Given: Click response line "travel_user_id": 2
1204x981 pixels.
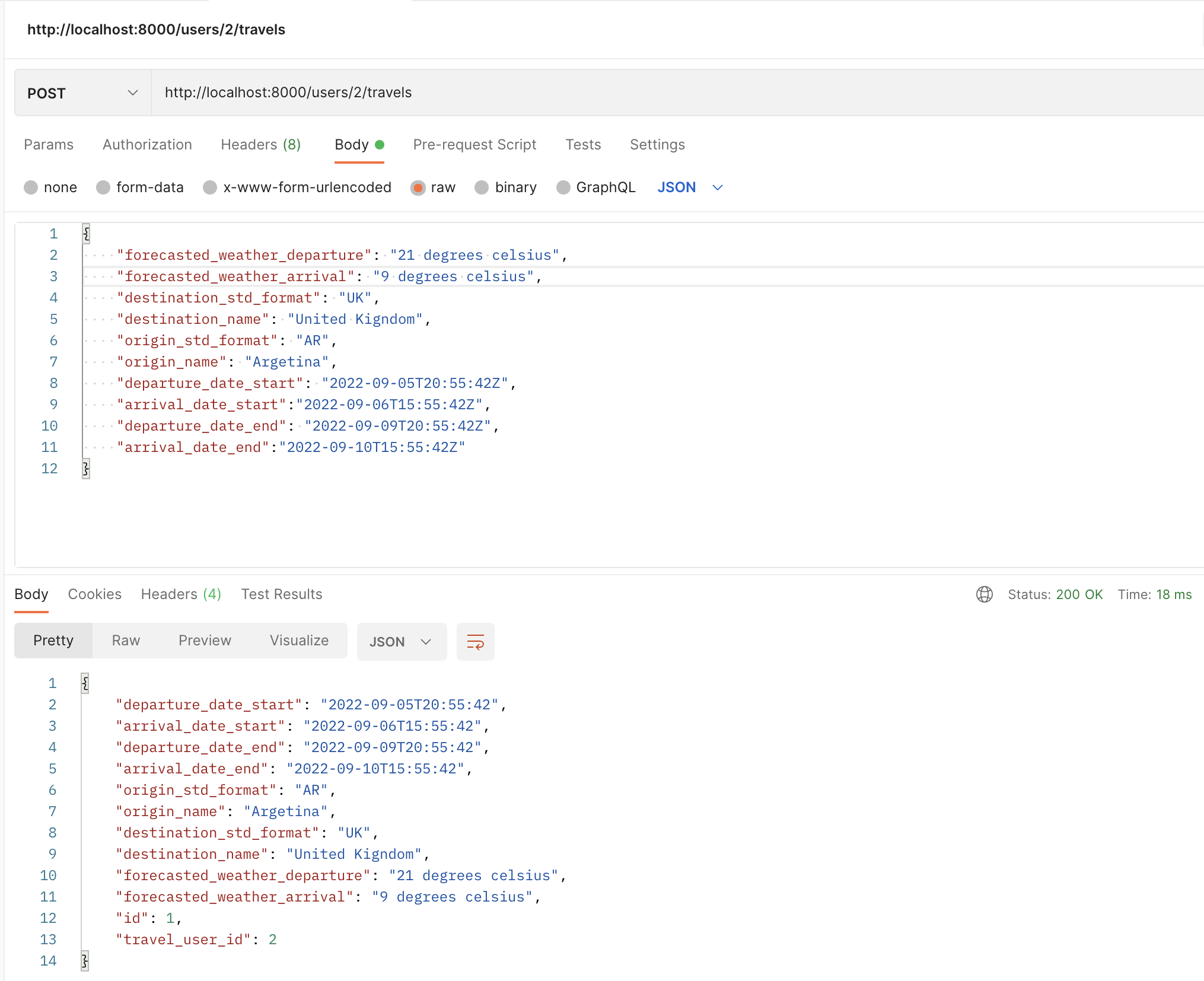Looking at the screenshot, I should 196,939.
